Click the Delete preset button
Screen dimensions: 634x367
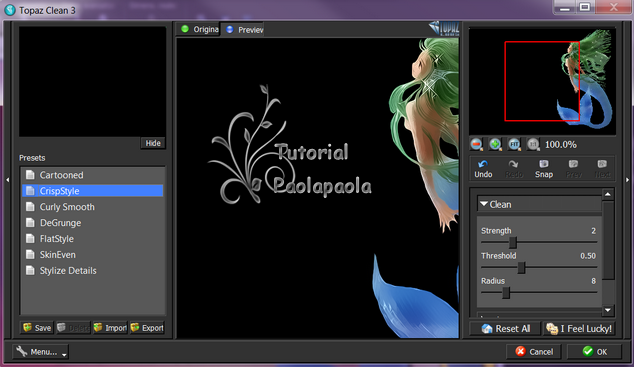[x=73, y=328]
